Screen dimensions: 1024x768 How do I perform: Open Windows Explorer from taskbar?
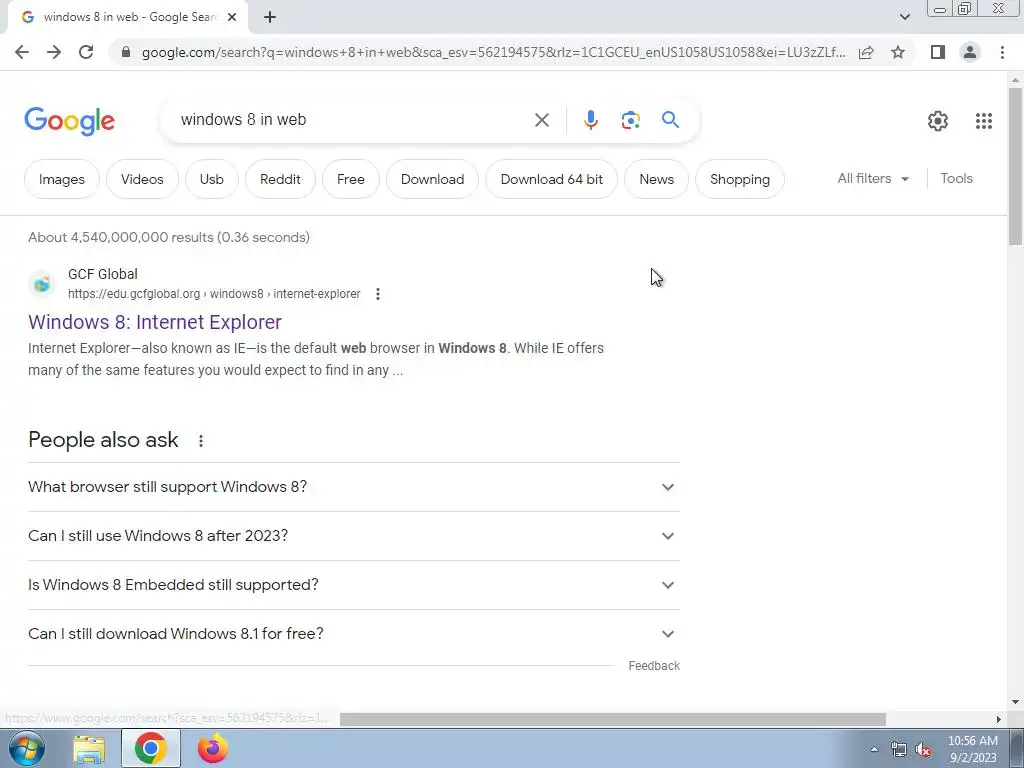[89, 748]
